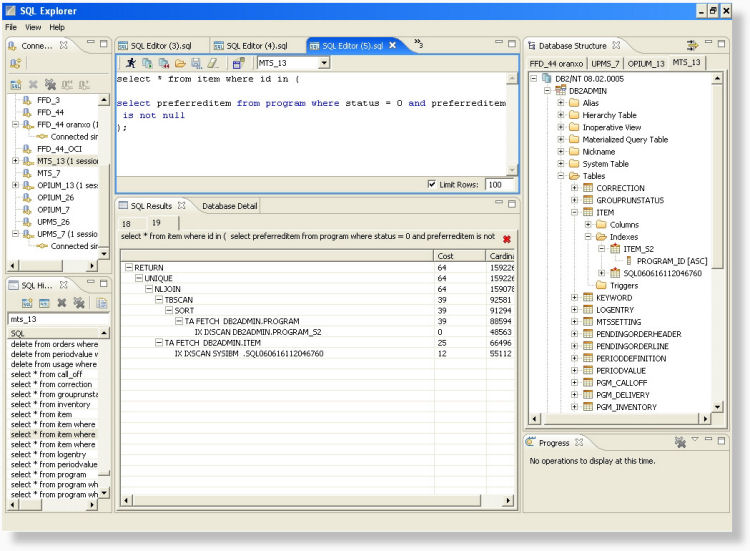
Task: Select the OPIUM_13 database structure tab
Action: (x=648, y=63)
